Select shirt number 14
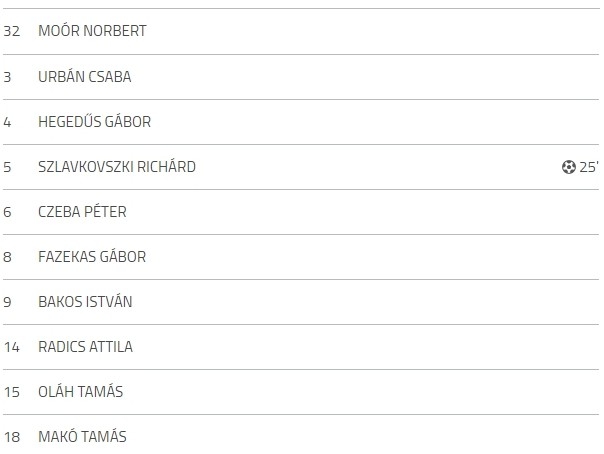The image size is (604, 454). click(12, 347)
